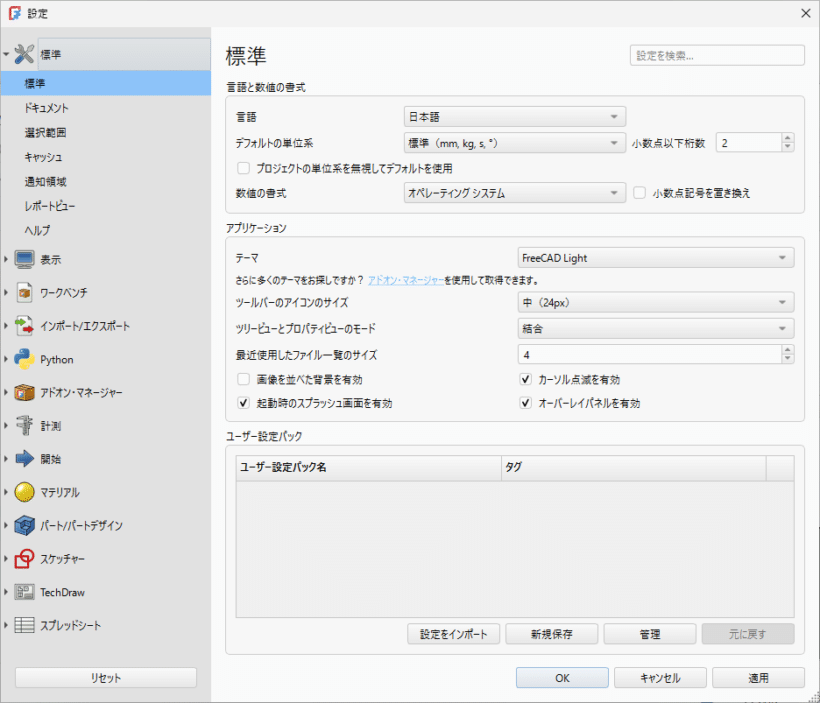Open the 数値の書式 dropdown

click(515, 193)
